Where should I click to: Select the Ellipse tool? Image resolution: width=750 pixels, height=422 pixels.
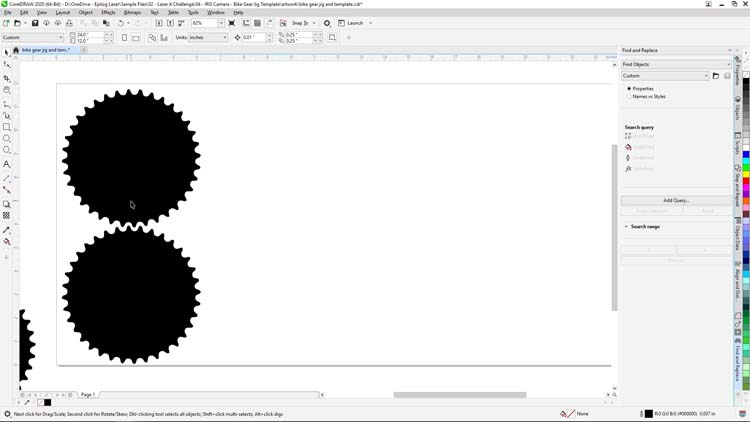tap(7, 138)
